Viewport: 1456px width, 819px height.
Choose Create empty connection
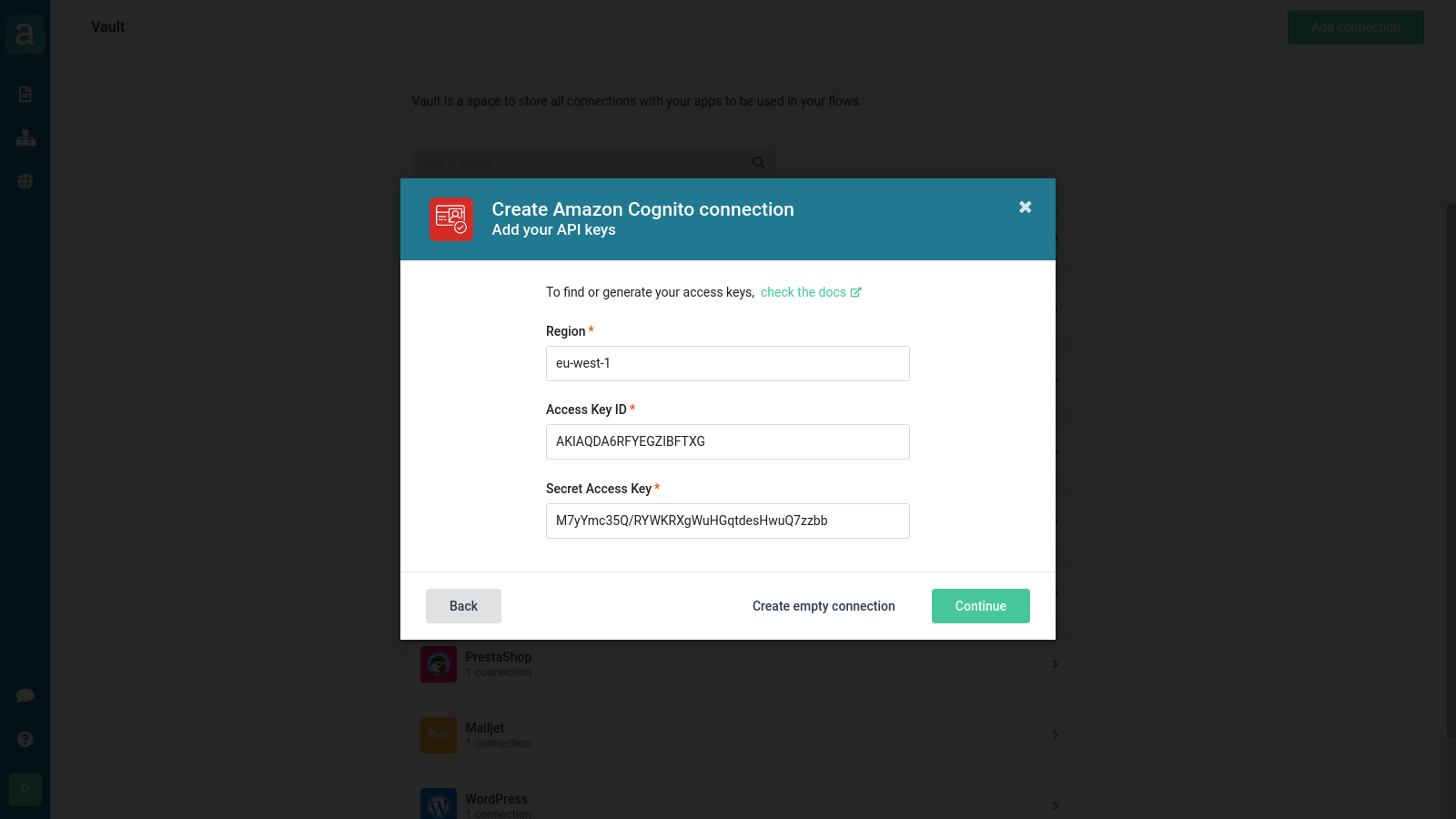pos(824,606)
